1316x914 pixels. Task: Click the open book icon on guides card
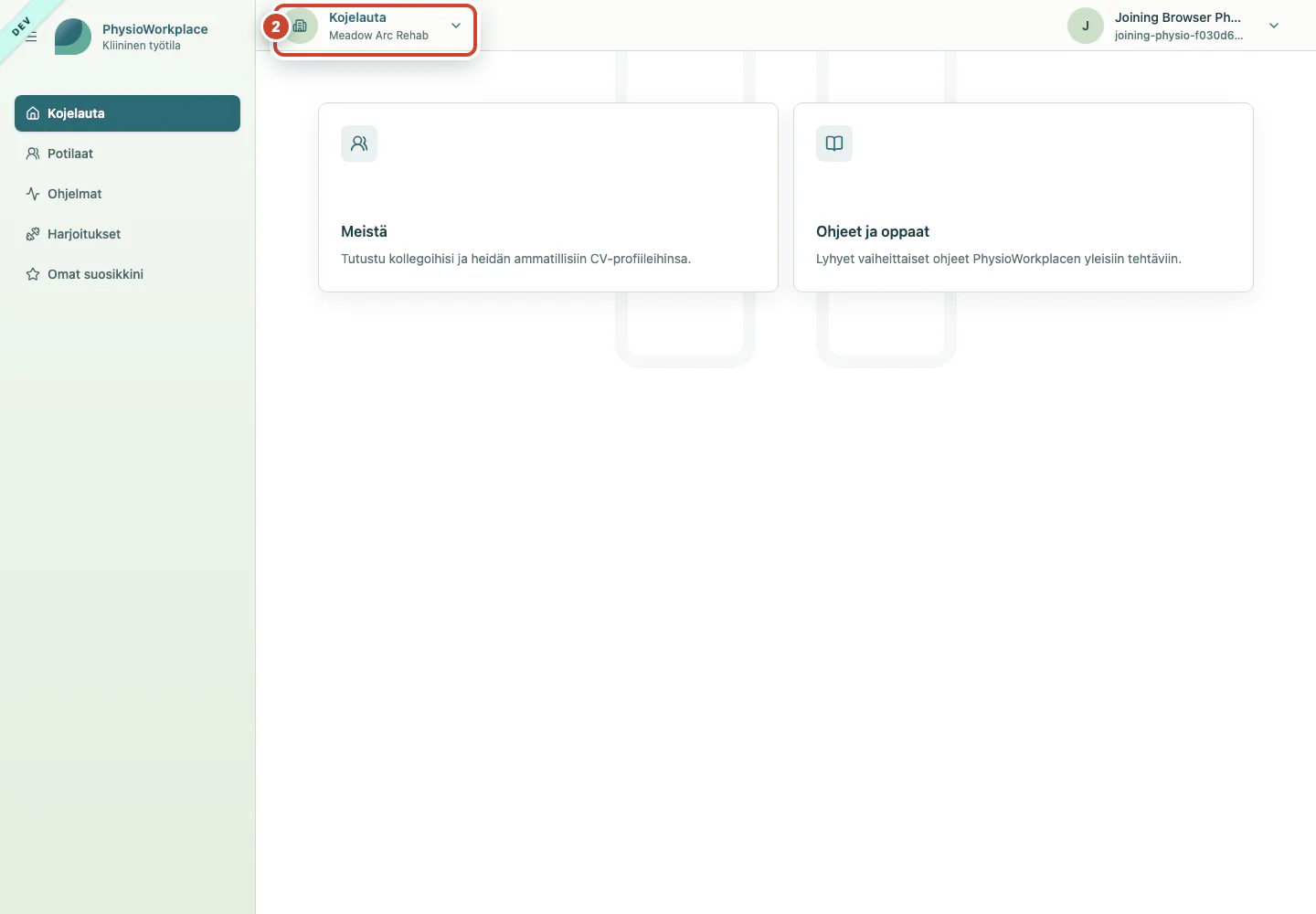[x=834, y=143]
